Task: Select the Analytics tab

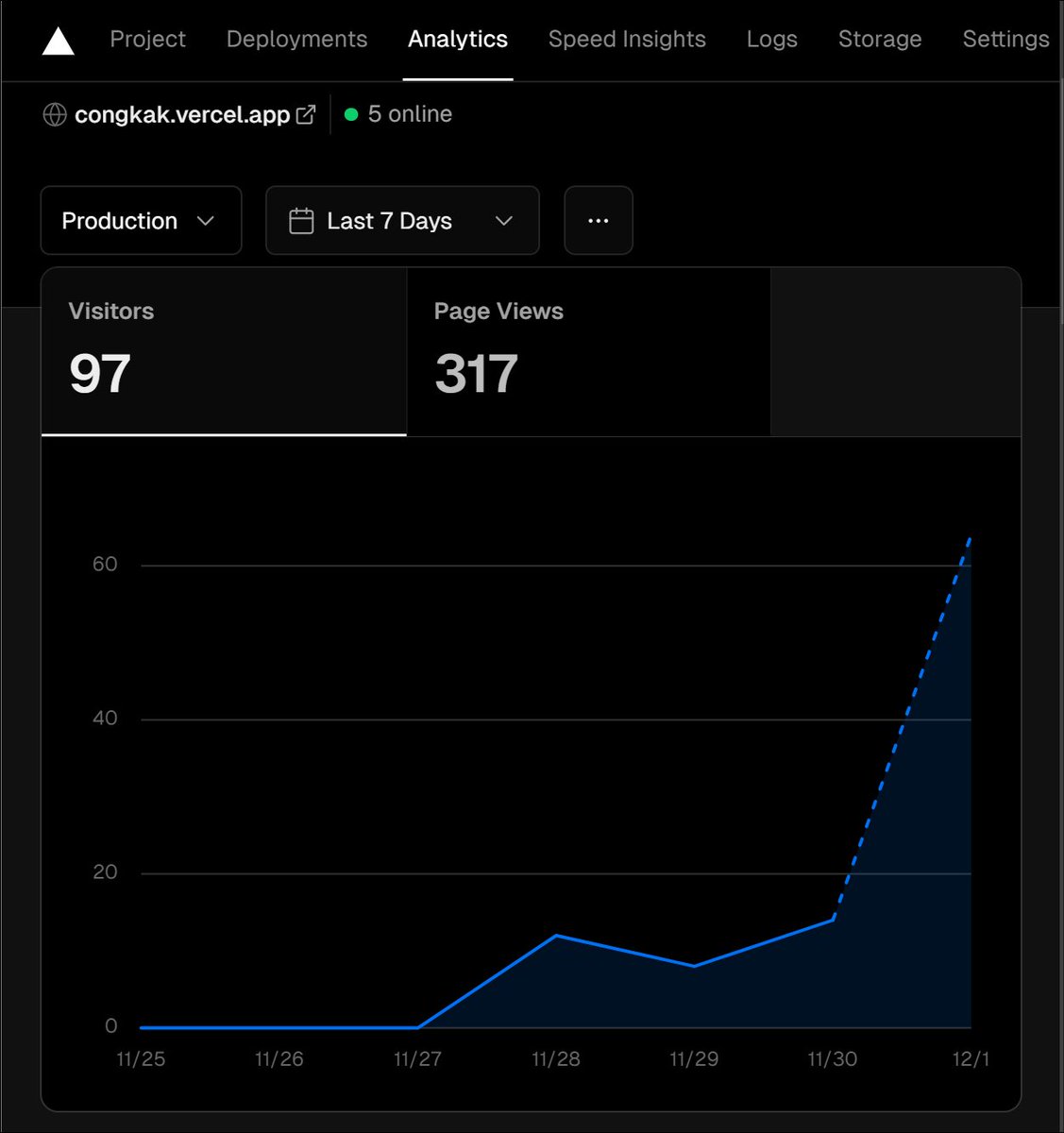Action: [458, 39]
